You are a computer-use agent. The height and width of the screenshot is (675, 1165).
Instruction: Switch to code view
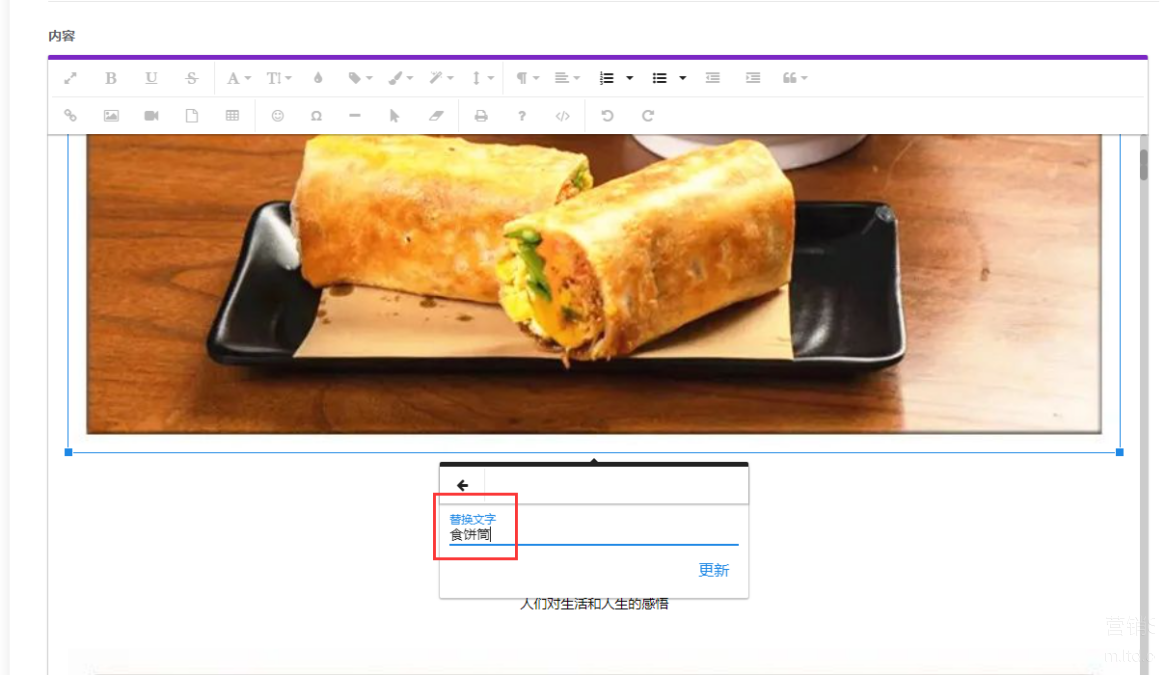tap(562, 116)
